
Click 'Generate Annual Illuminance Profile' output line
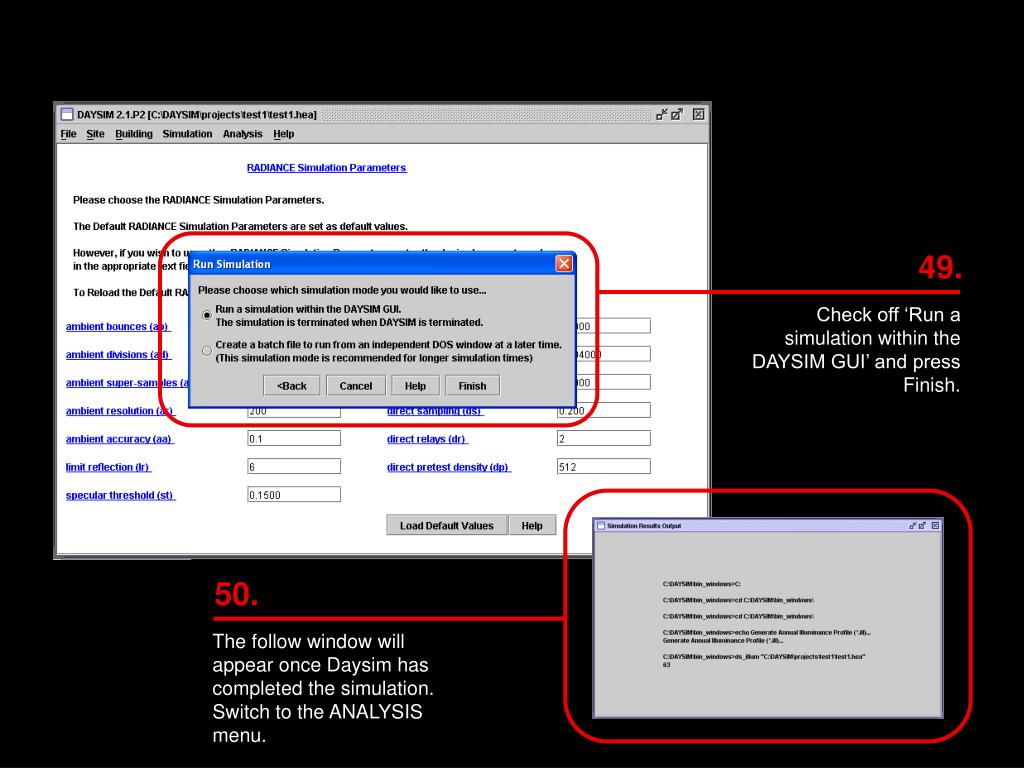pos(723,641)
